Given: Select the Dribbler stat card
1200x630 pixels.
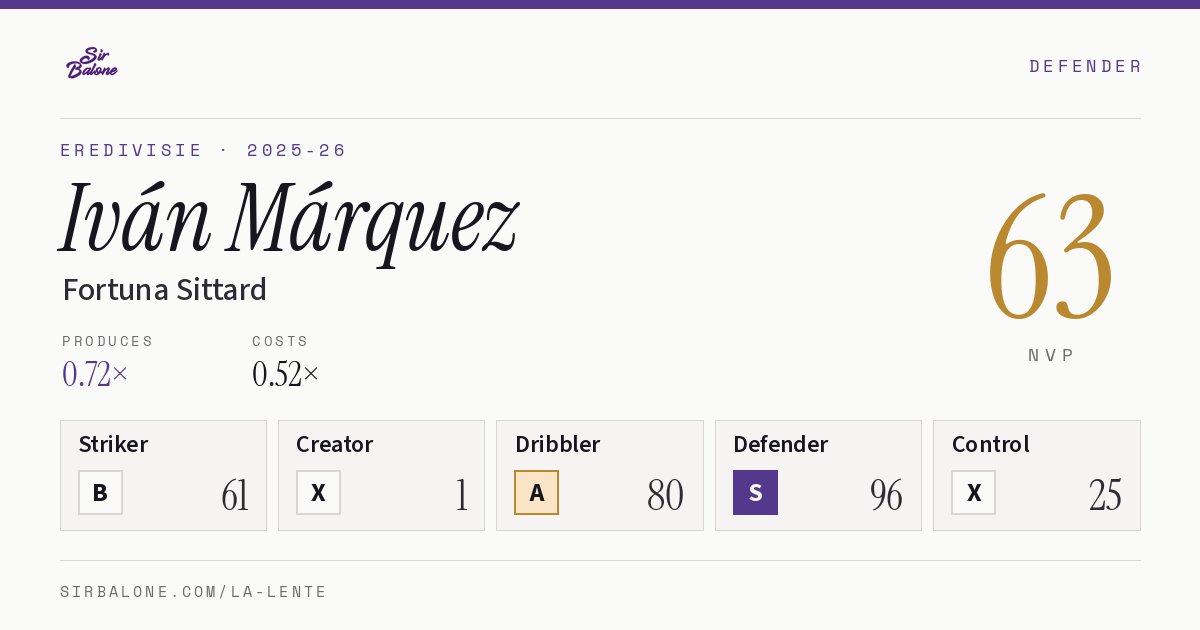Looking at the screenshot, I should click(x=600, y=475).
